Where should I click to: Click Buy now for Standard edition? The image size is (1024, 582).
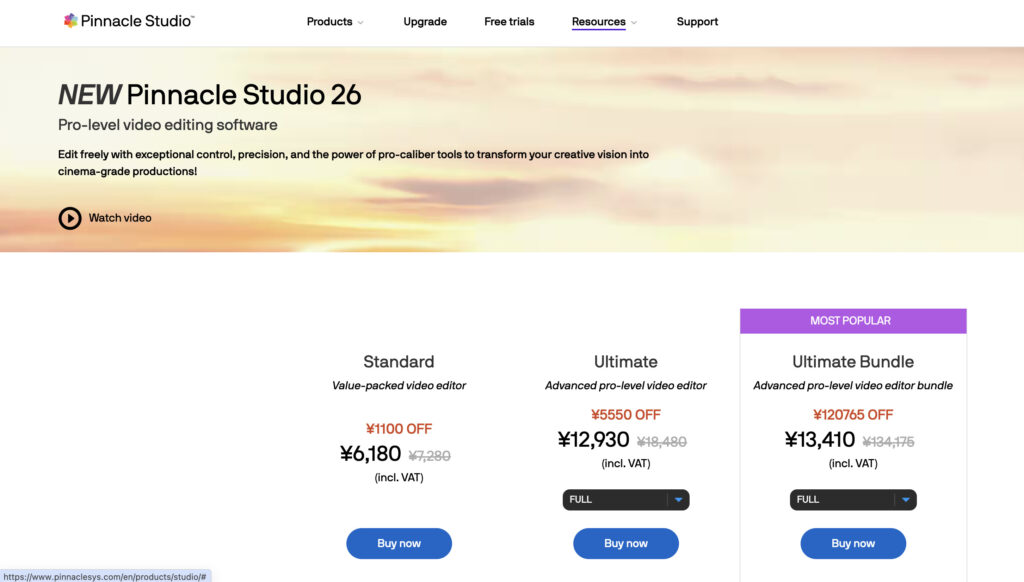point(399,543)
